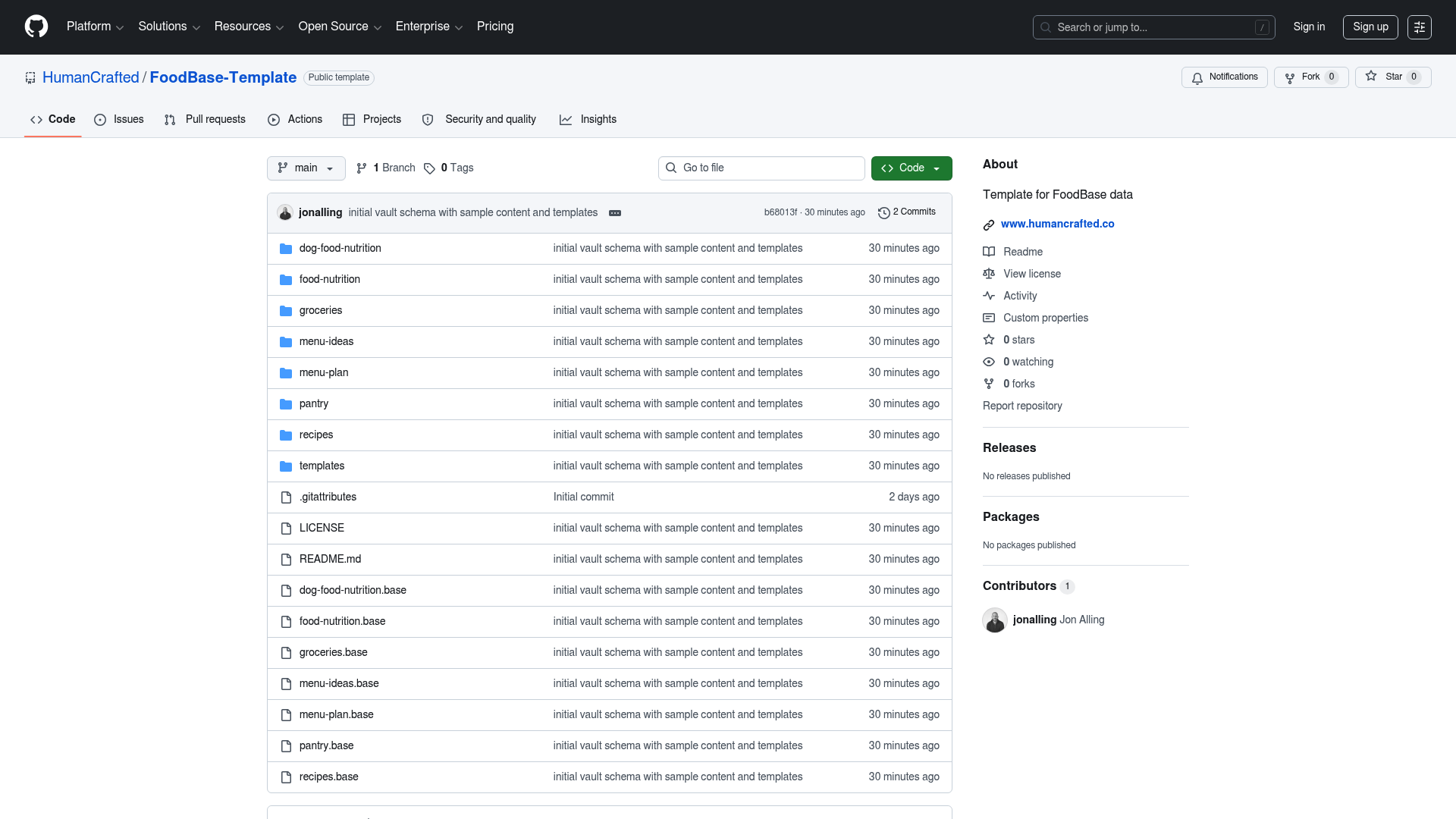This screenshot has width=1456, height=819.
Task: Open the GitHub homepage logo
Action: pyautogui.click(x=36, y=27)
